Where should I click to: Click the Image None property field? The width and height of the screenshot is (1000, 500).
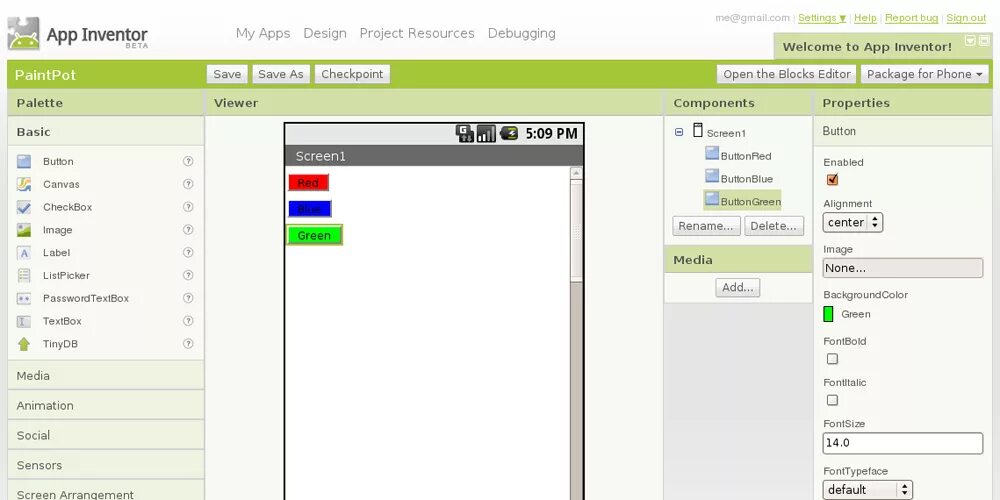(902, 268)
